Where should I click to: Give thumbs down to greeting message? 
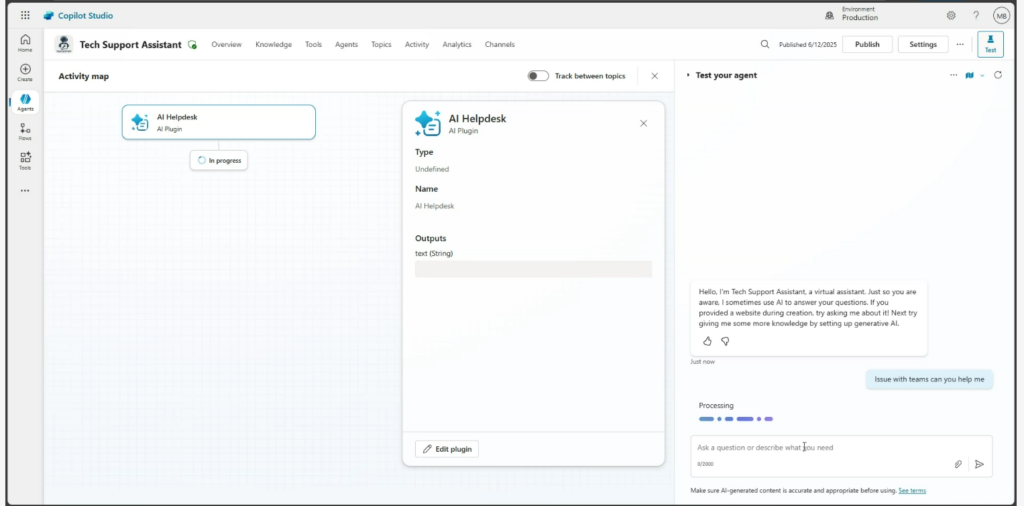pyautogui.click(x=725, y=341)
